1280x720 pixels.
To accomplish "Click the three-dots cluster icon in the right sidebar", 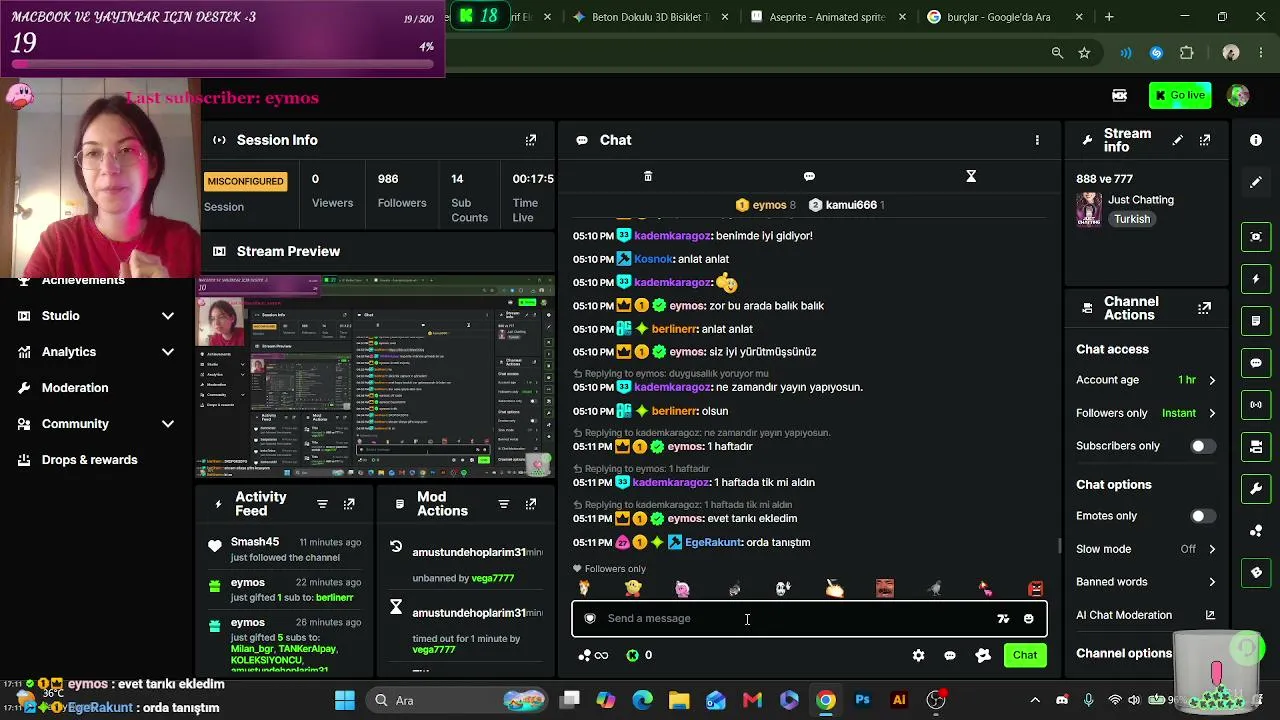I will click(1256, 531).
